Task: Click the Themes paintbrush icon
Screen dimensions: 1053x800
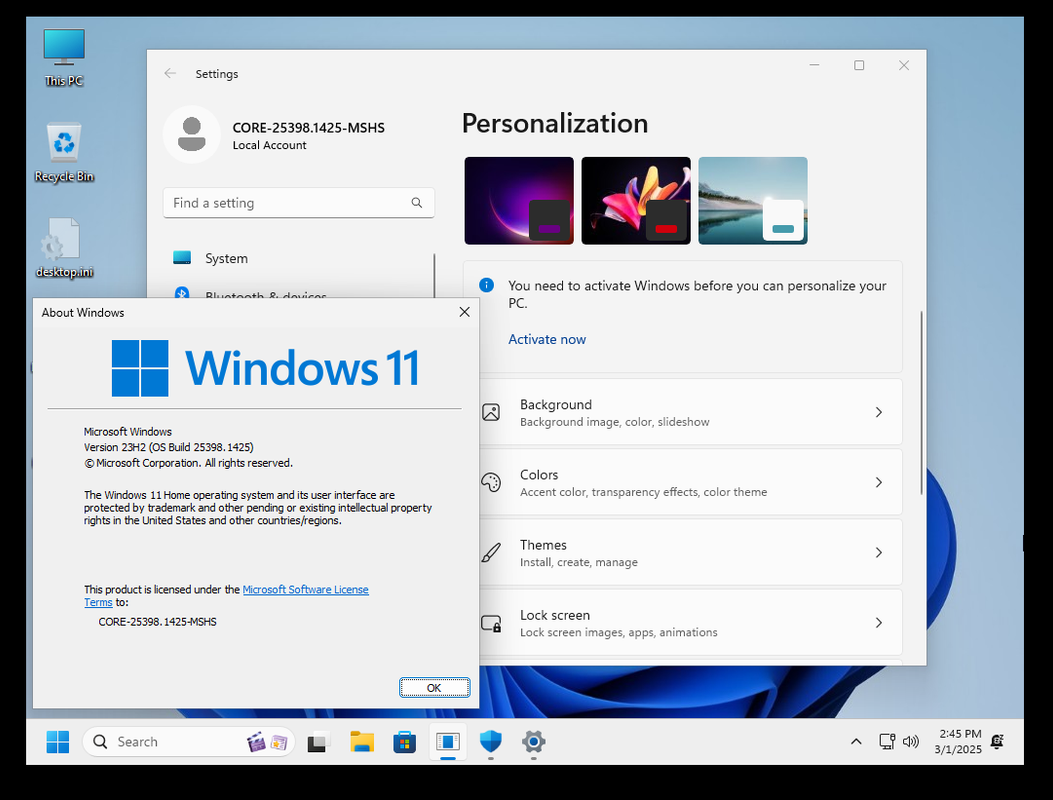Action: [491, 552]
